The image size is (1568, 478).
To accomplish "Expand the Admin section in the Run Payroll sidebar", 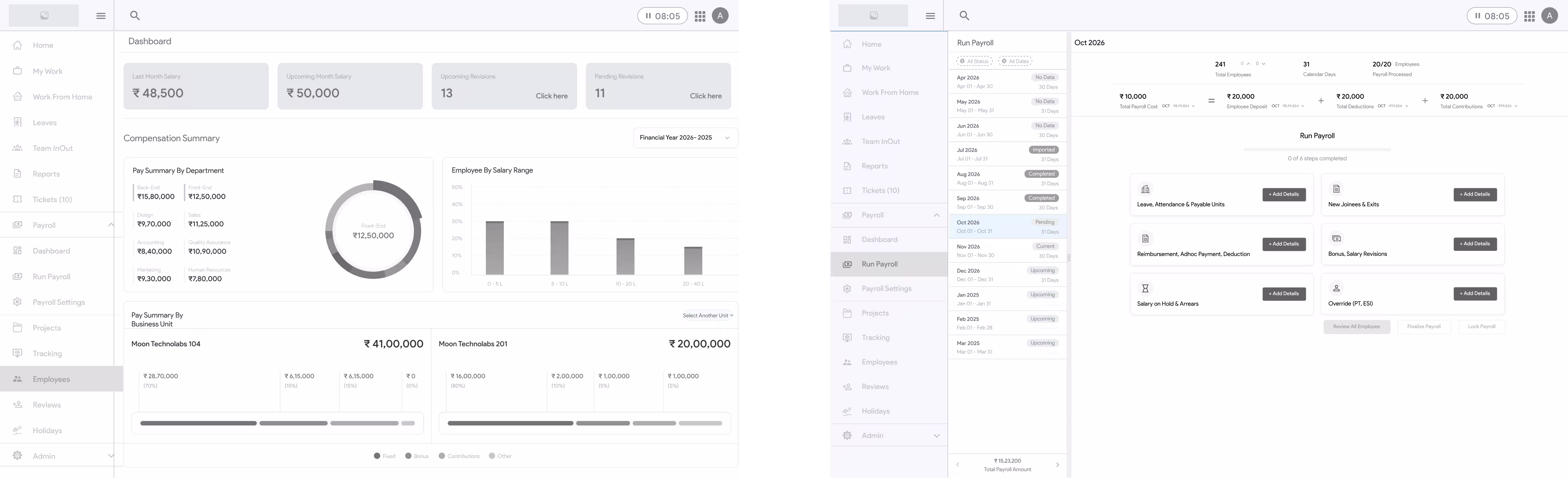I will pyautogui.click(x=936, y=435).
